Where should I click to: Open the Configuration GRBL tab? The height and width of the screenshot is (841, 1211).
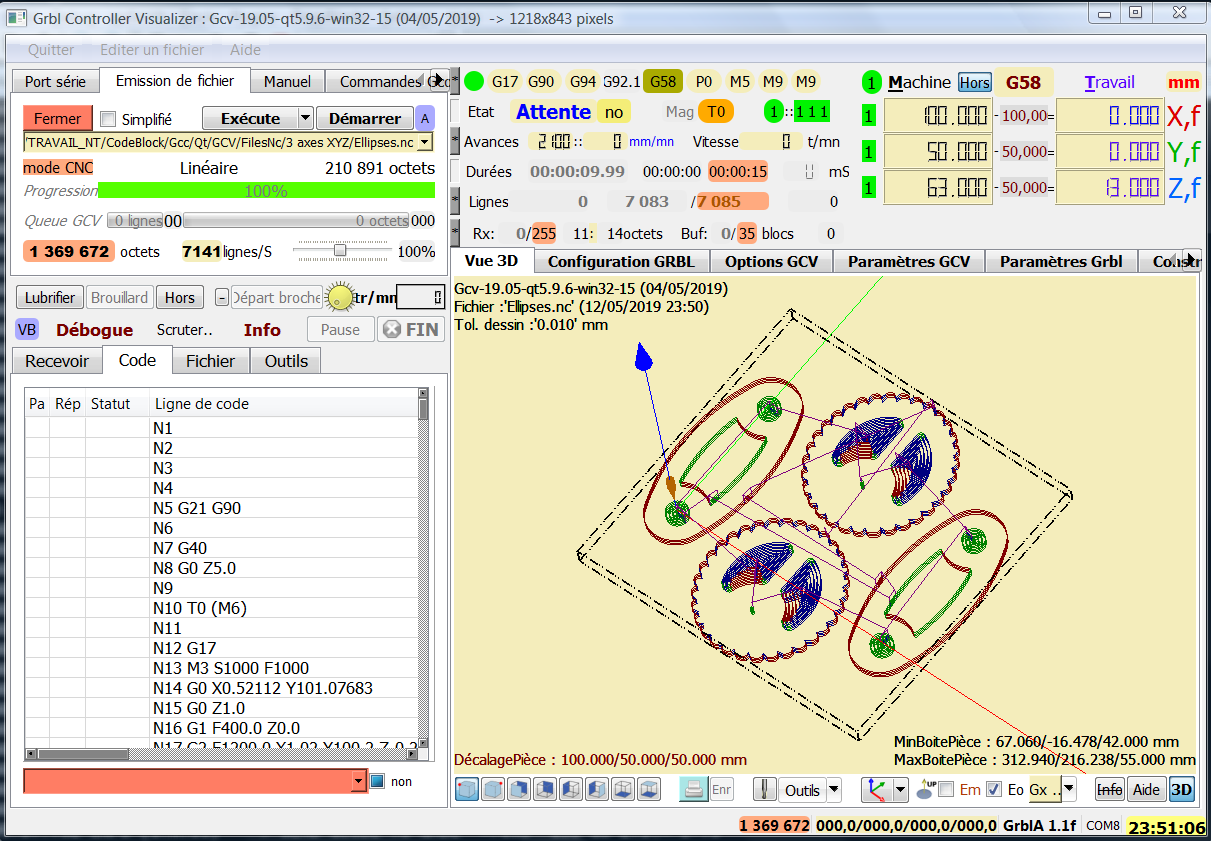pos(621,262)
